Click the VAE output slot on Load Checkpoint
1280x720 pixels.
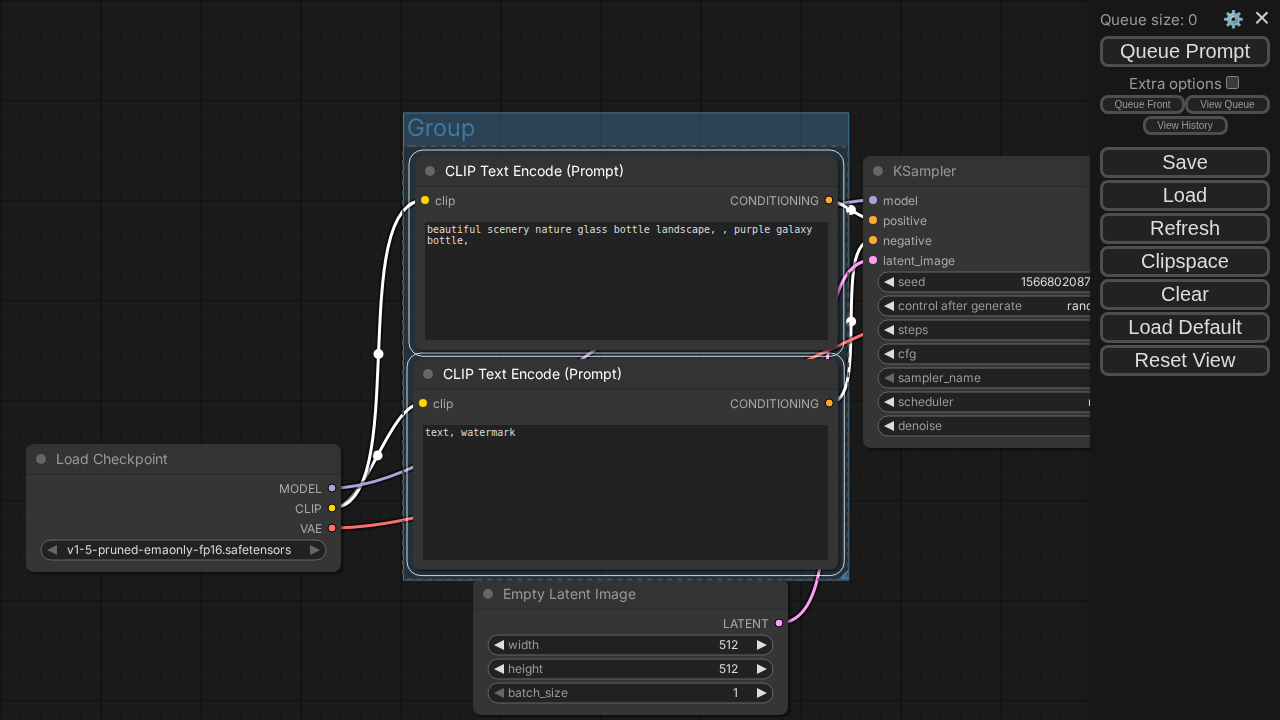pyautogui.click(x=332, y=528)
